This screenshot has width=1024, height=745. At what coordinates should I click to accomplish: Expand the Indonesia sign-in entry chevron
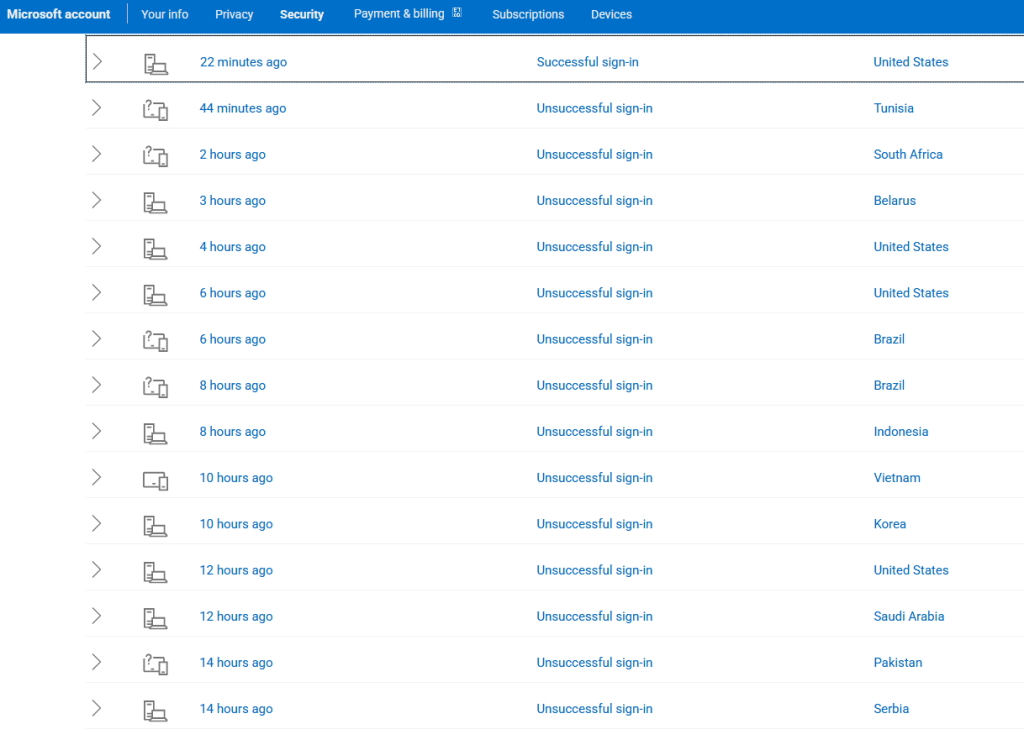(97, 431)
